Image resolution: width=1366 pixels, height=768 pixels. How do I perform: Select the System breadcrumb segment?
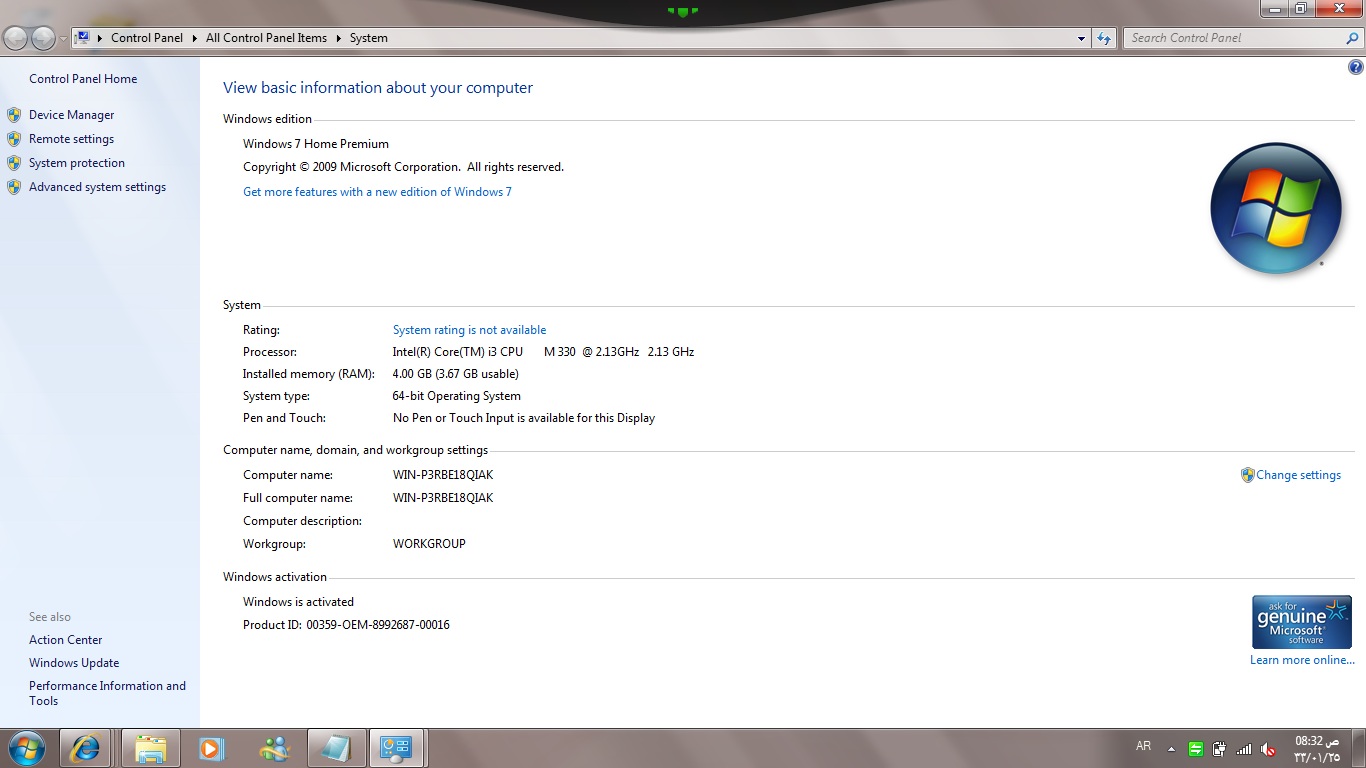(x=369, y=38)
